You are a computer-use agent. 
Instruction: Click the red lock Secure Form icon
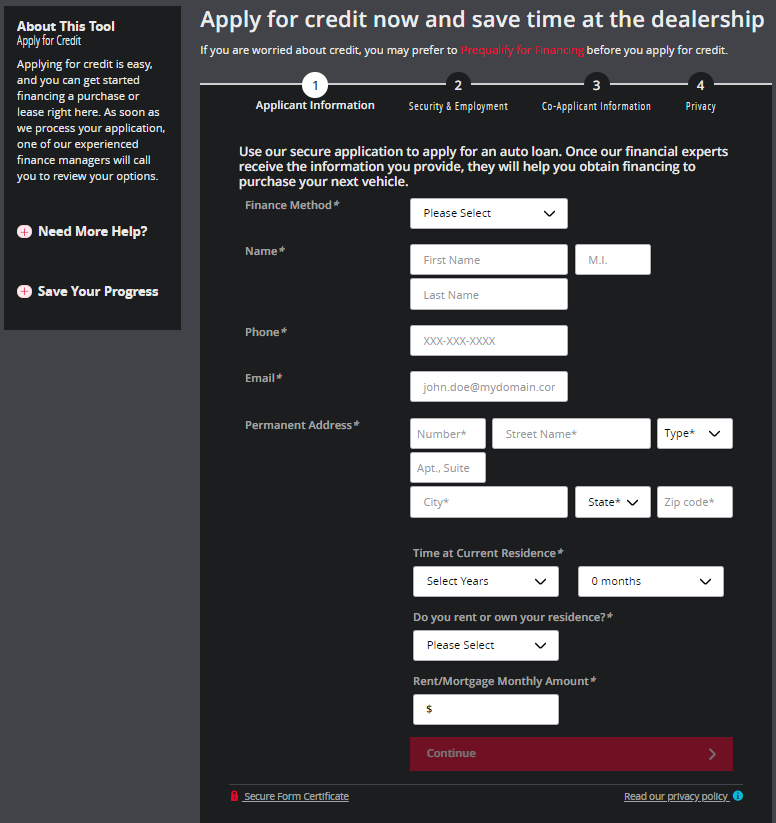click(x=234, y=797)
